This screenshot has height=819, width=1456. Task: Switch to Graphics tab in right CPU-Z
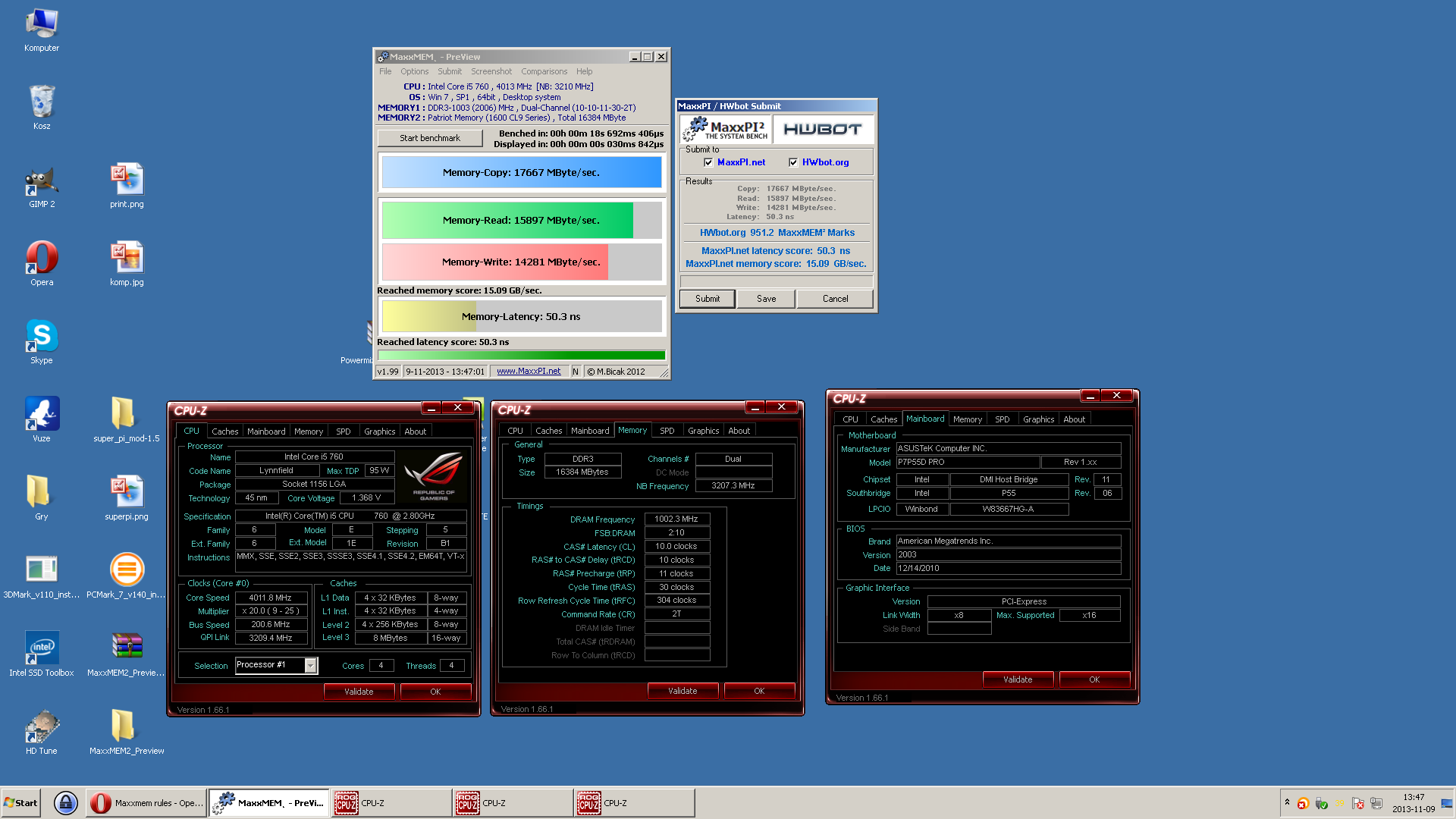click(1038, 419)
